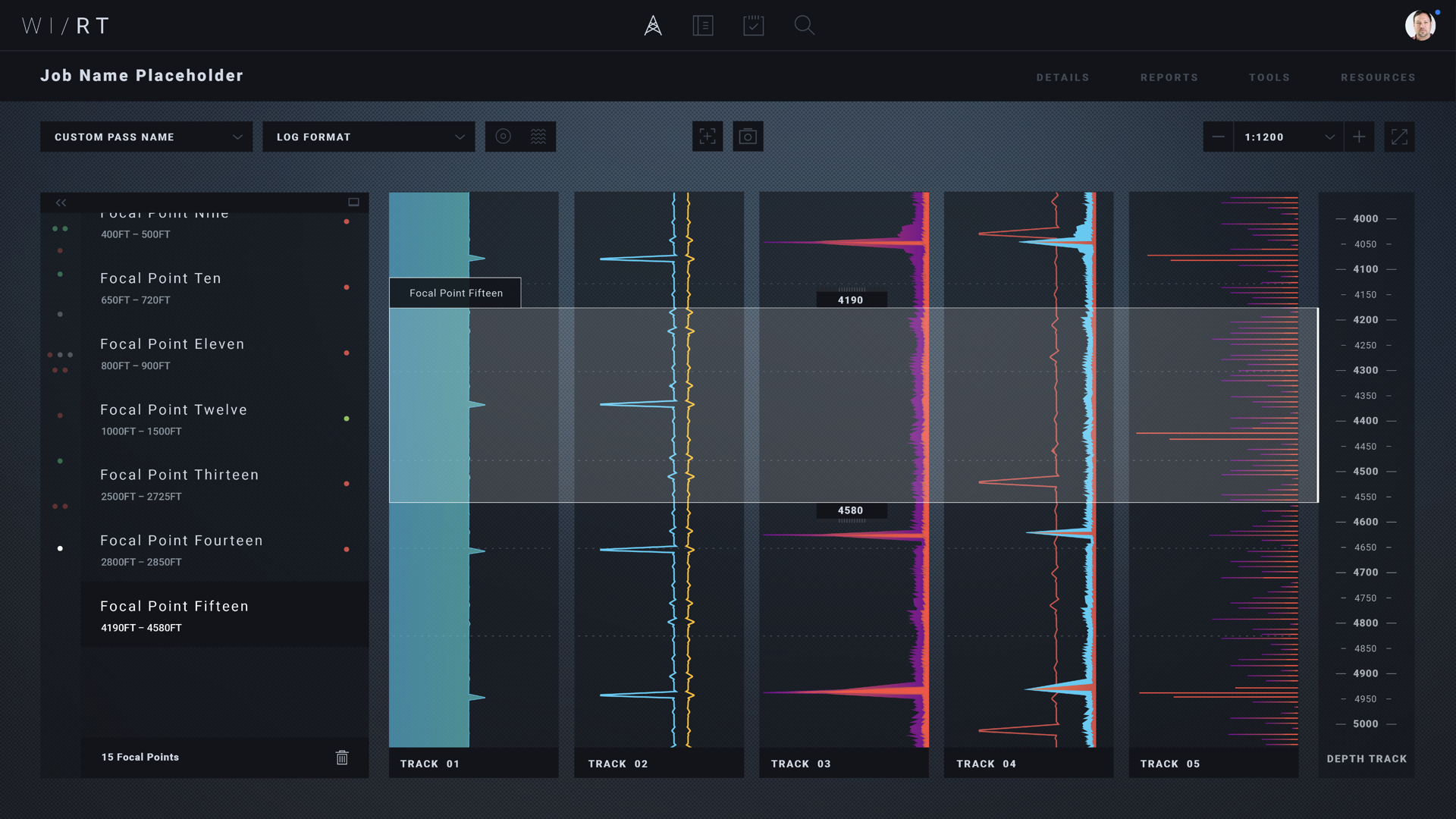Select Focal Point Fourteen in list
The width and height of the screenshot is (1456, 819).
pos(224,550)
